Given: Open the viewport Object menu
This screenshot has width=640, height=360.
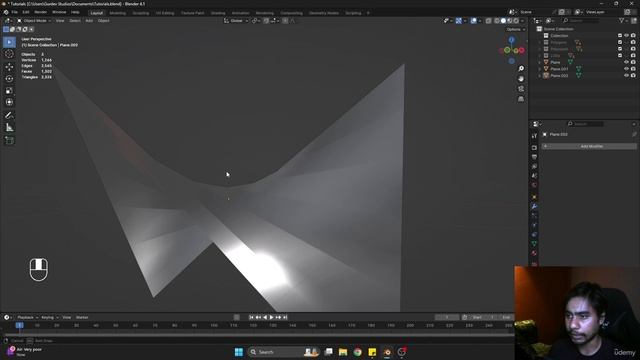Looking at the screenshot, I should (104, 20).
